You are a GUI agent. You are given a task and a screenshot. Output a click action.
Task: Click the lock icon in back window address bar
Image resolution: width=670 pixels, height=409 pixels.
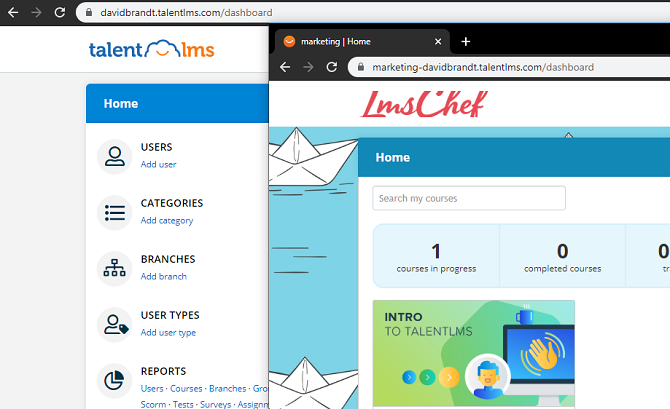tap(89, 12)
